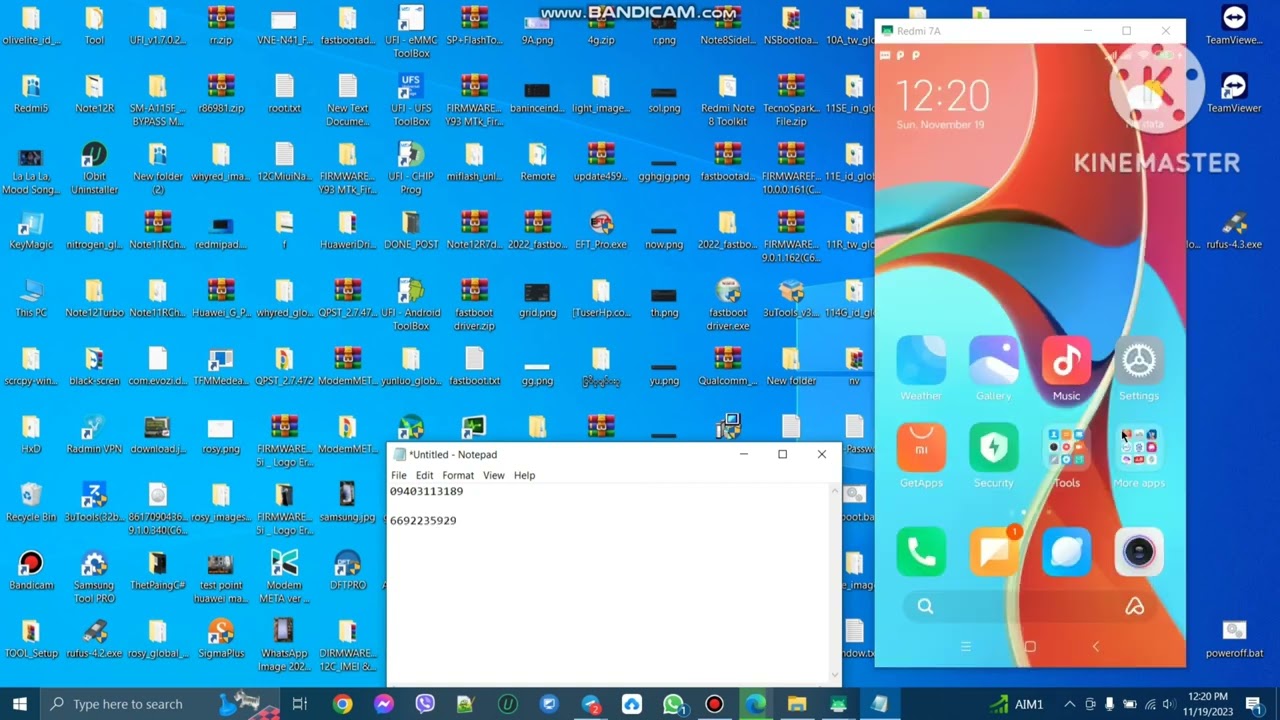Open the View menu in Notepad

(494, 475)
